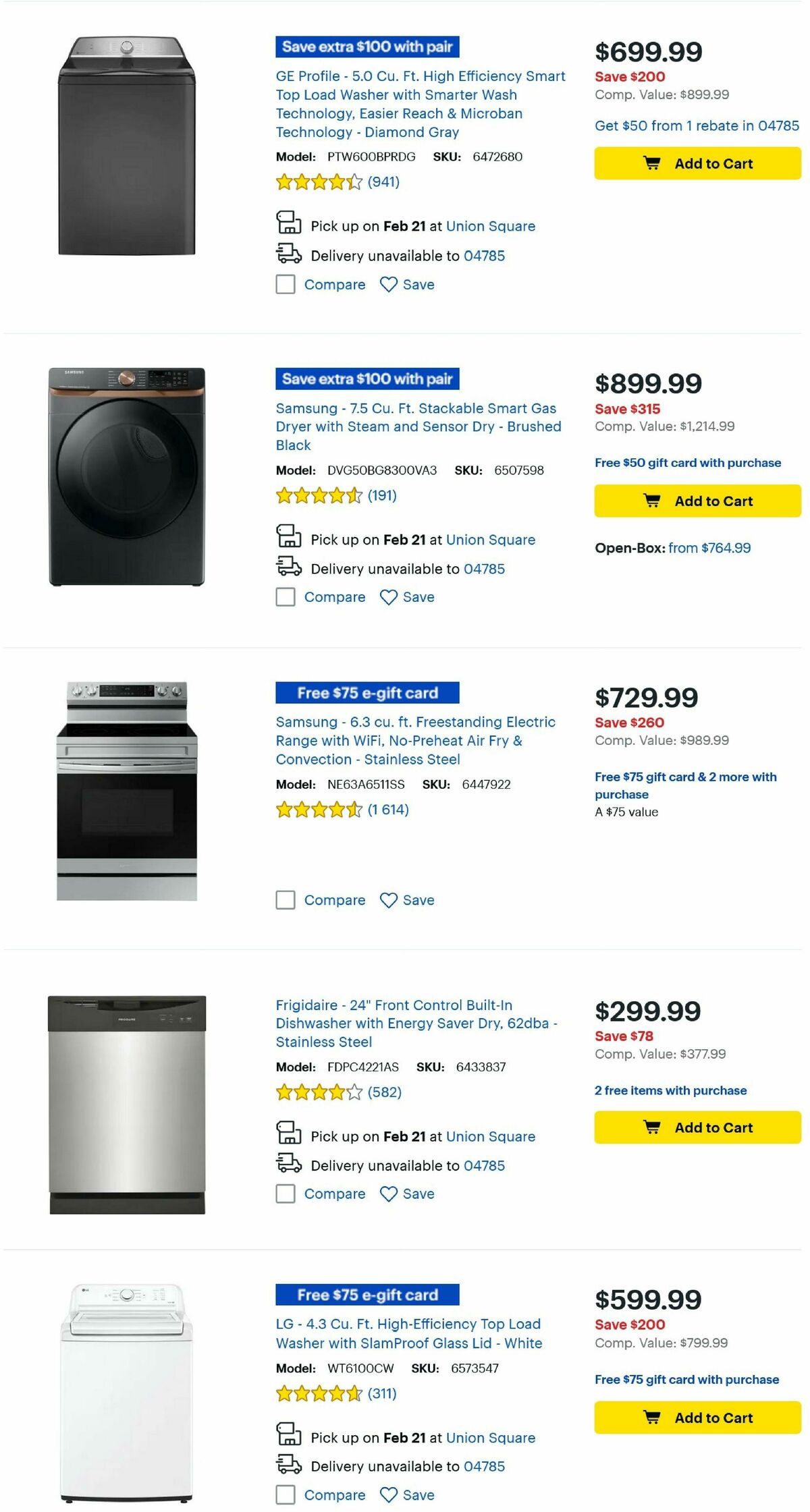Click the Union Square pickup location link
The height and width of the screenshot is (1512, 810).
pyautogui.click(x=491, y=226)
